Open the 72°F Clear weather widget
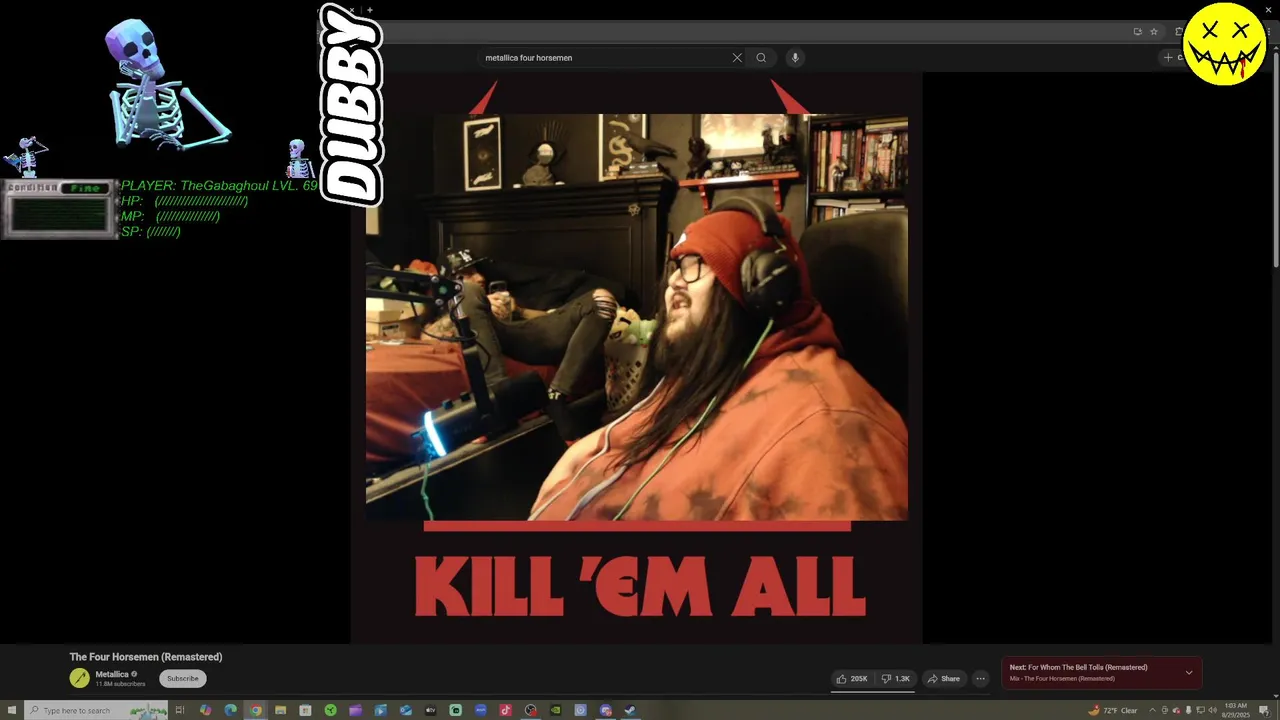Viewport: 1280px width, 720px height. coord(1113,711)
